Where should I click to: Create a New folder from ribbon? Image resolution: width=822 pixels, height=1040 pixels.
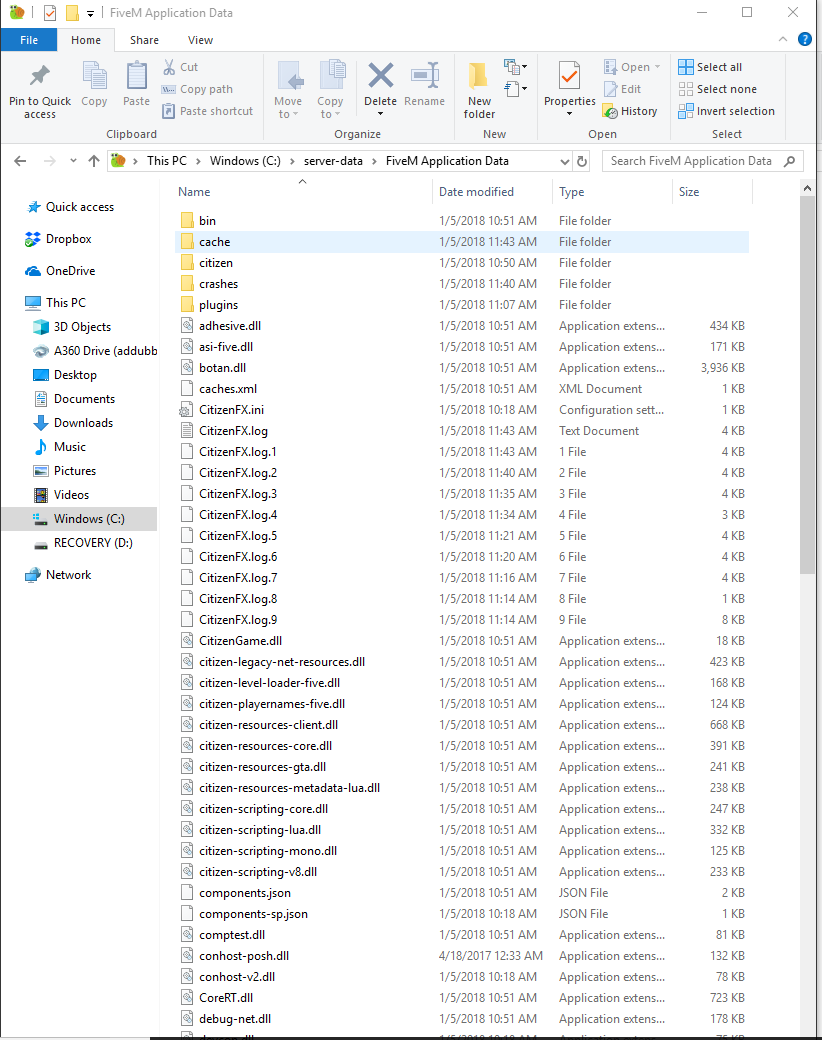pyautogui.click(x=479, y=91)
